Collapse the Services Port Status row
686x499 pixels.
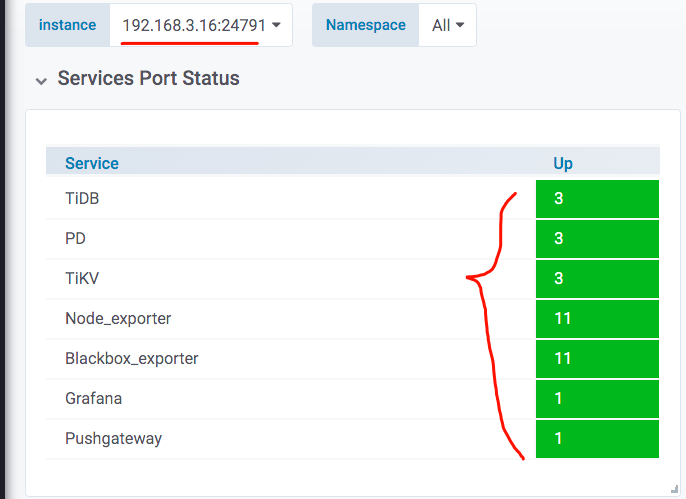41,80
